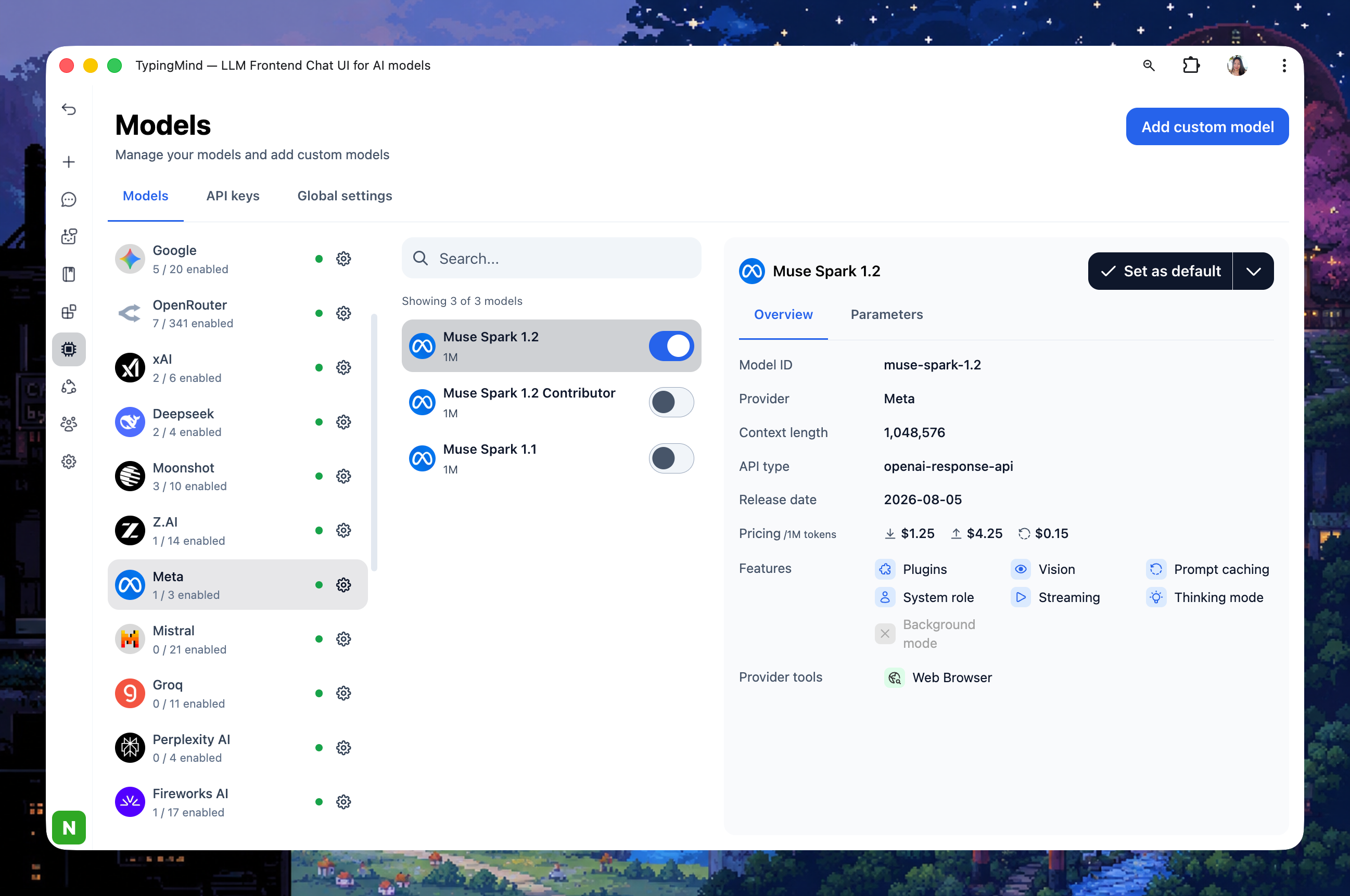Click the model ID value muse-spark-1.2

point(932,365)
